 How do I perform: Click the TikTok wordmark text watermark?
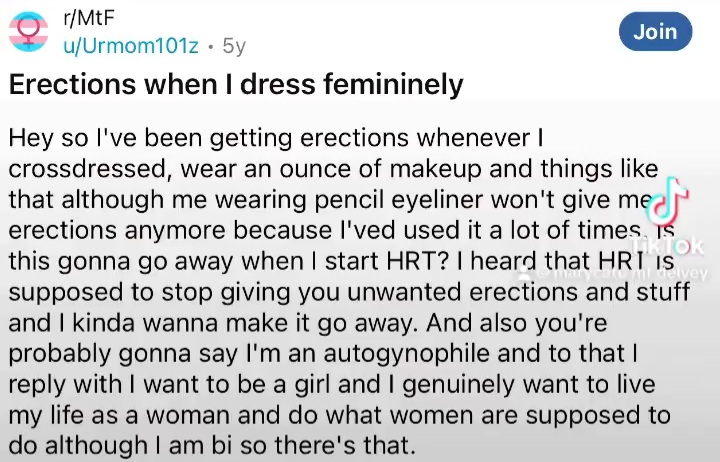tap(666, 247)
